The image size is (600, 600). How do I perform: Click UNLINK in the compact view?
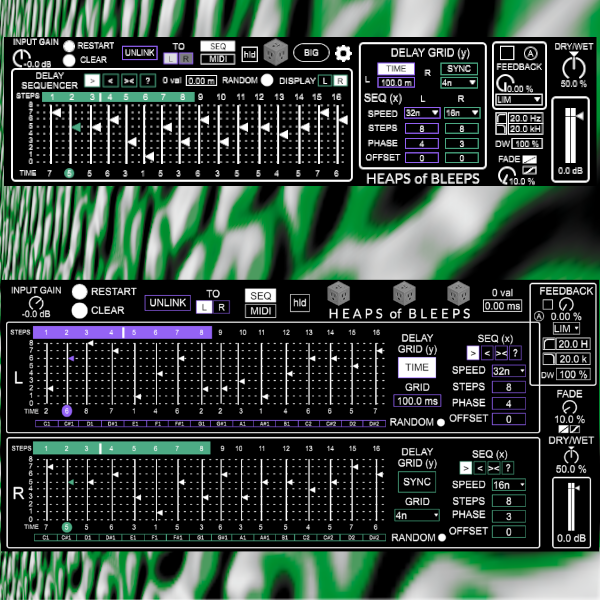[x=140, y=53]
